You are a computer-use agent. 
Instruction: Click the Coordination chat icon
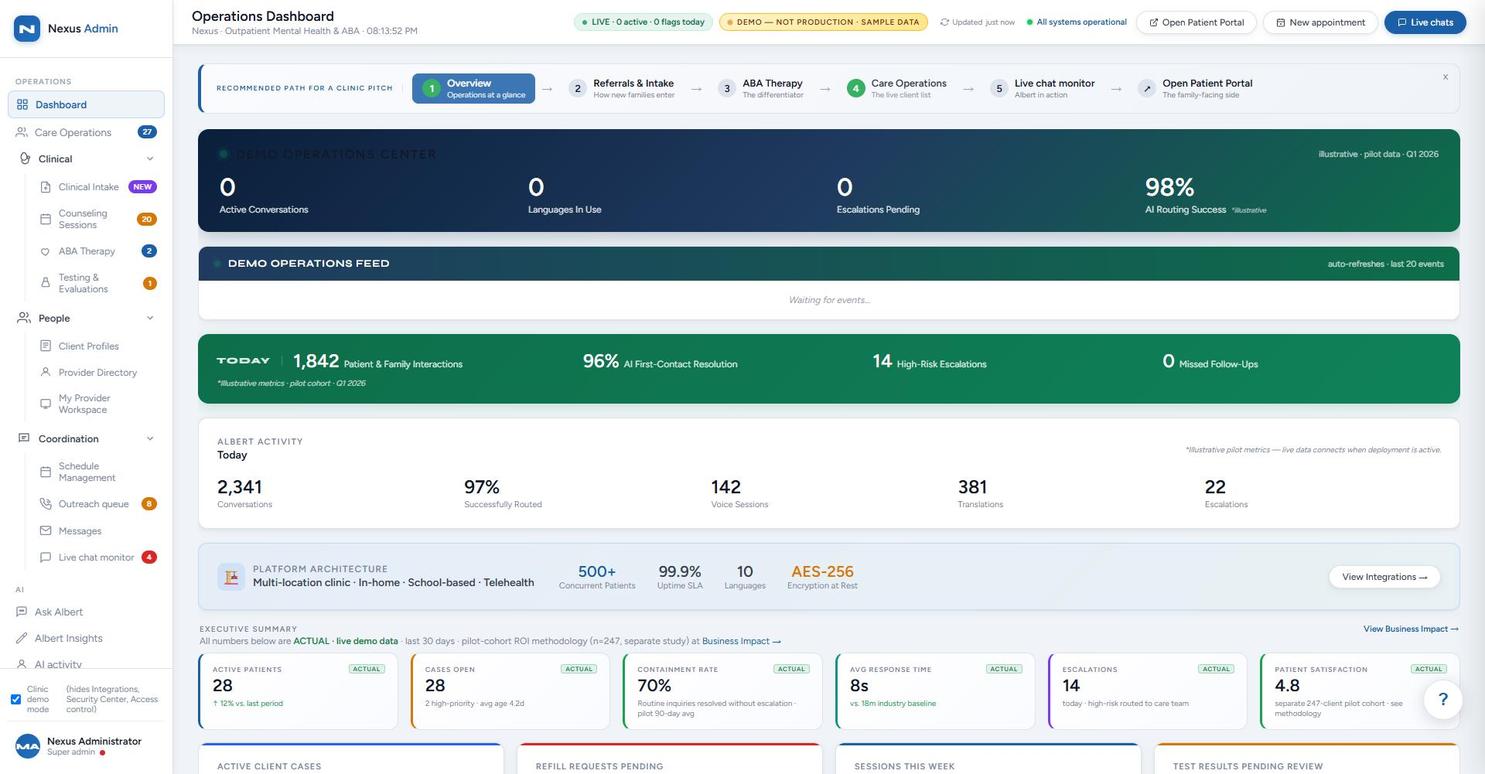pos(24,439)
